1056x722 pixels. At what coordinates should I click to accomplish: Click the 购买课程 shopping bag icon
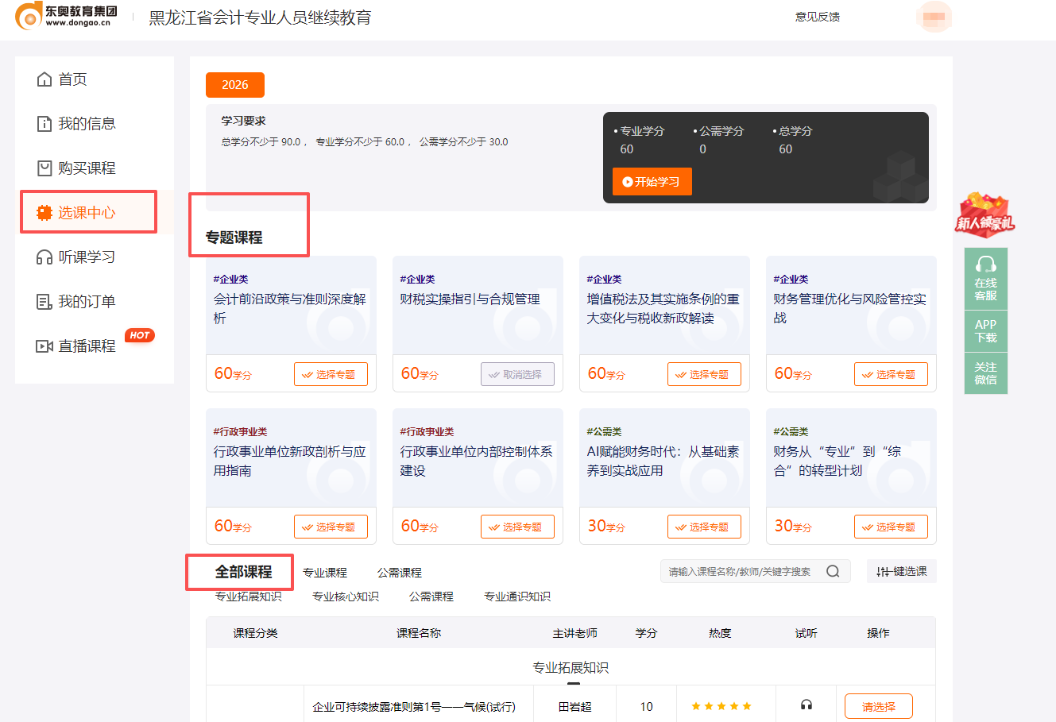(x=44, y=168)
